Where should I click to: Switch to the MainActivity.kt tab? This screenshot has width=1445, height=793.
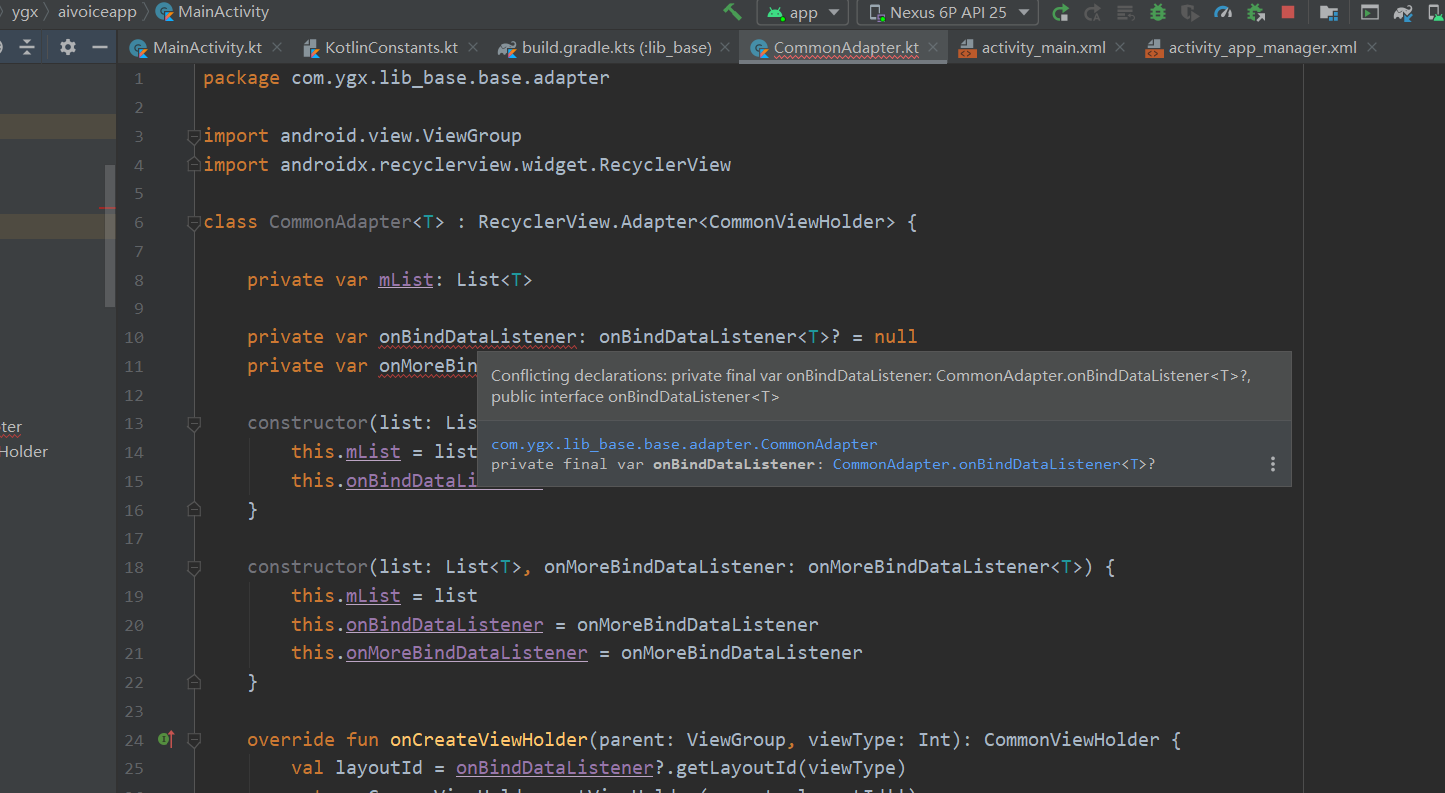[207, 48]
